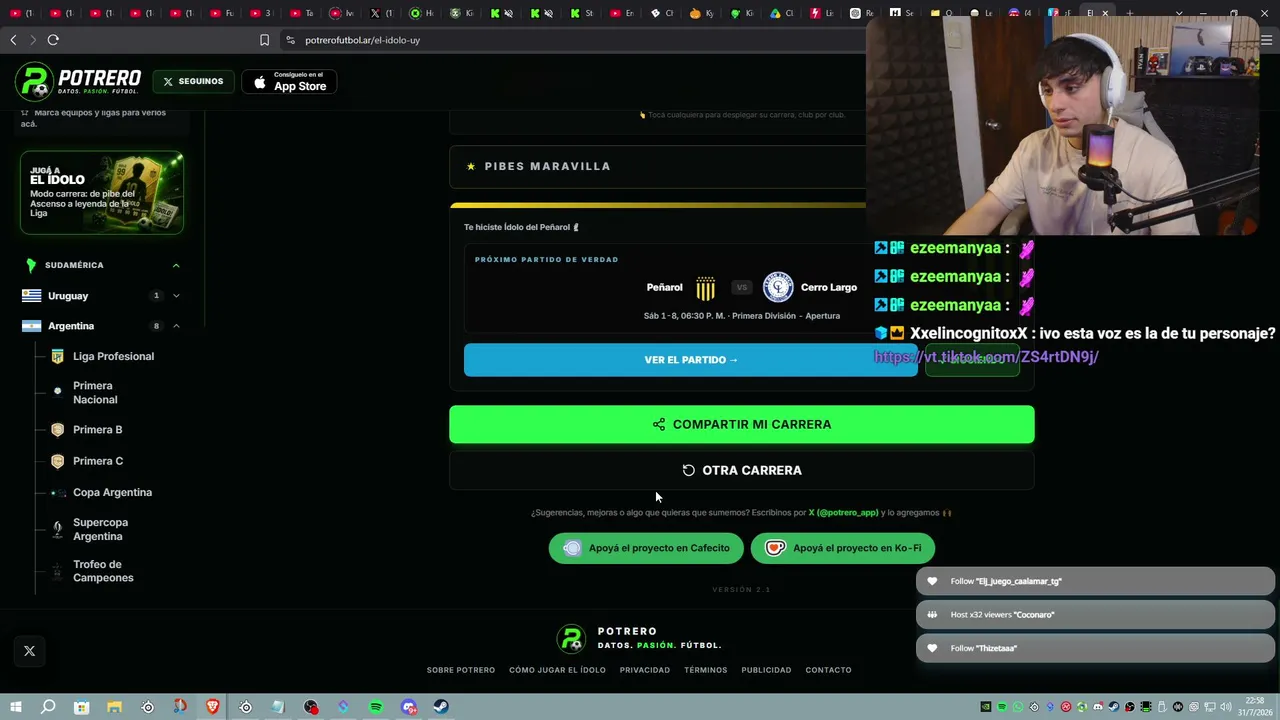Click the Liga Profesional trophy icon
The height and width of the screenshot is (720, 1280).
point(57,356)
